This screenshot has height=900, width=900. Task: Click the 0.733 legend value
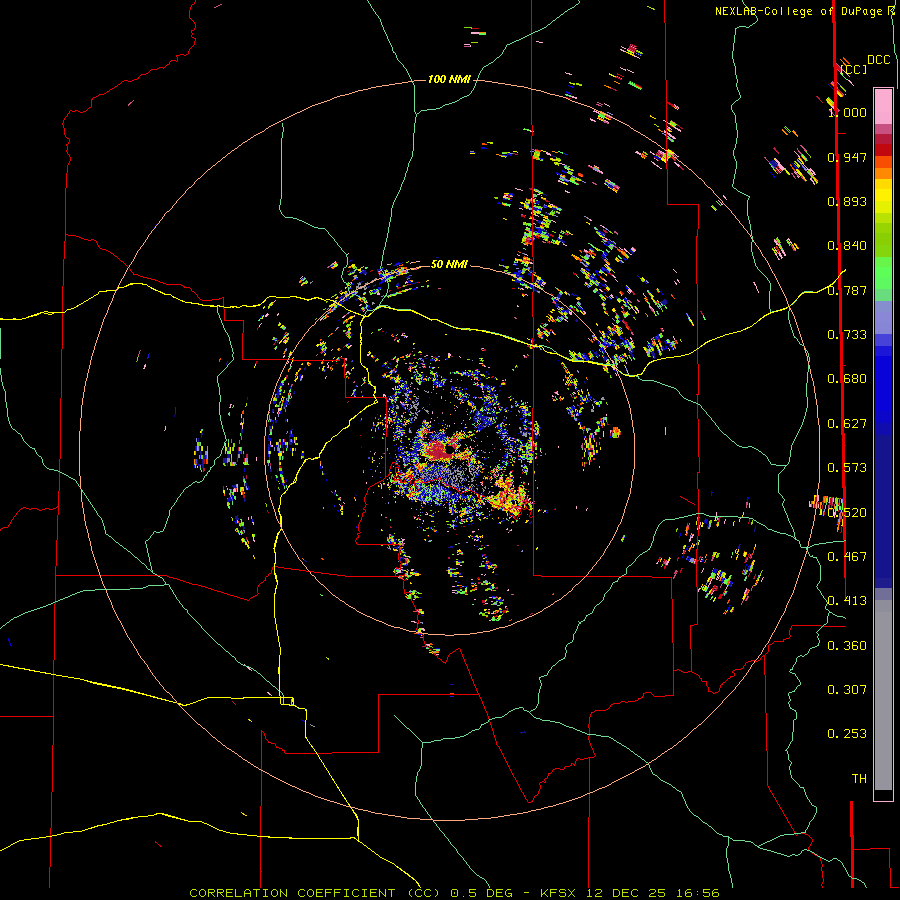click(847, 334)
